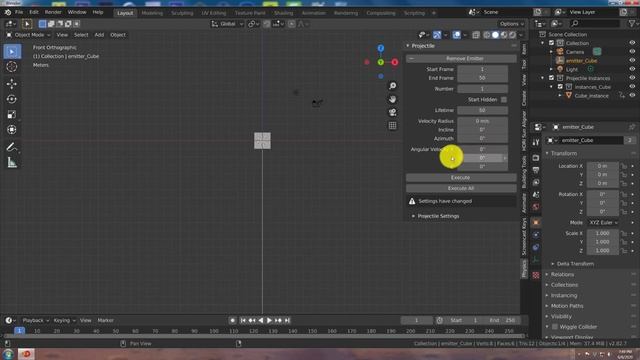Activate the Transform tool
The height and width of the screenshot is (360, 640).
(x=12, y=130)
